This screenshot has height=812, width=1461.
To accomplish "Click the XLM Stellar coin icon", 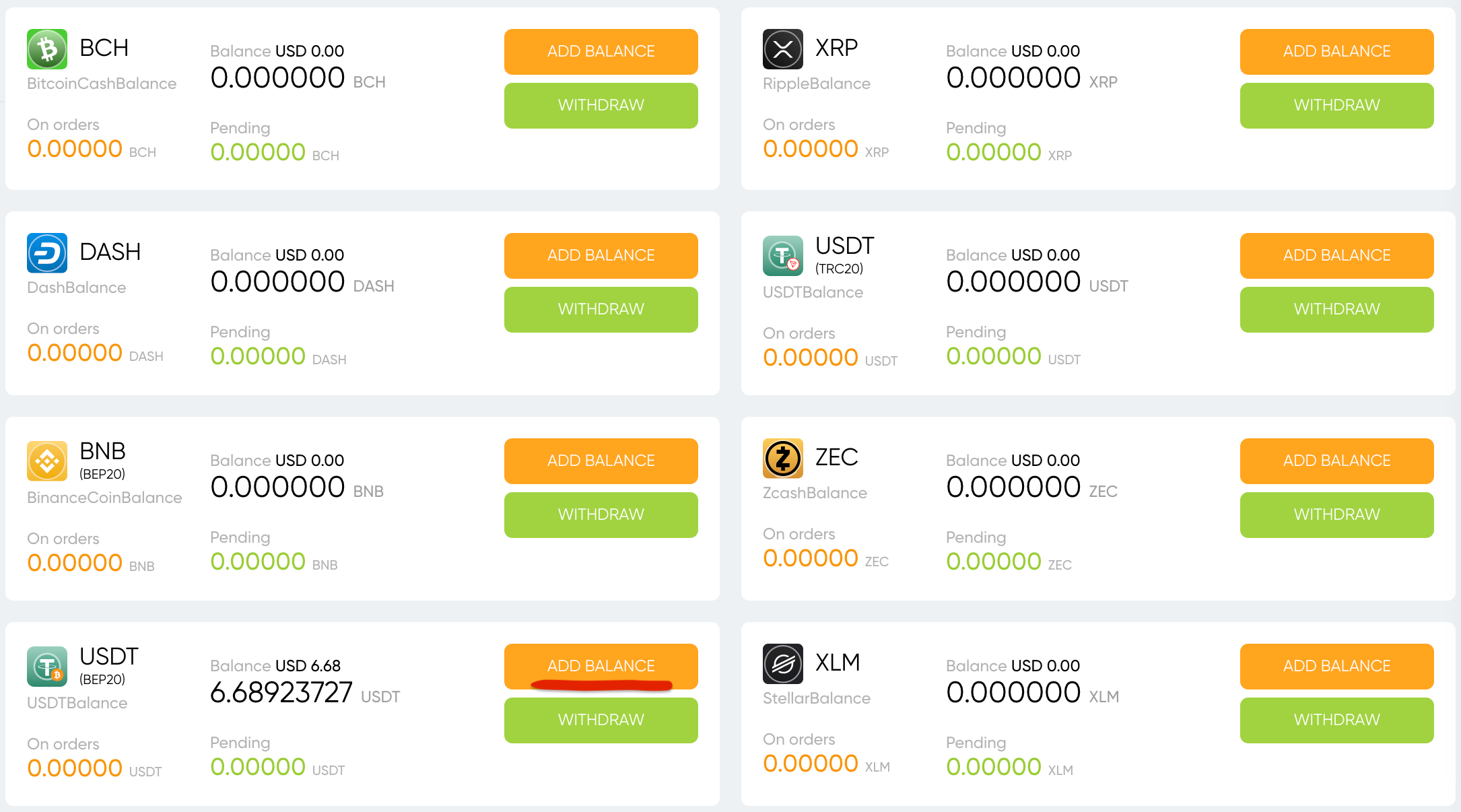I will click(x=783, y=664).
